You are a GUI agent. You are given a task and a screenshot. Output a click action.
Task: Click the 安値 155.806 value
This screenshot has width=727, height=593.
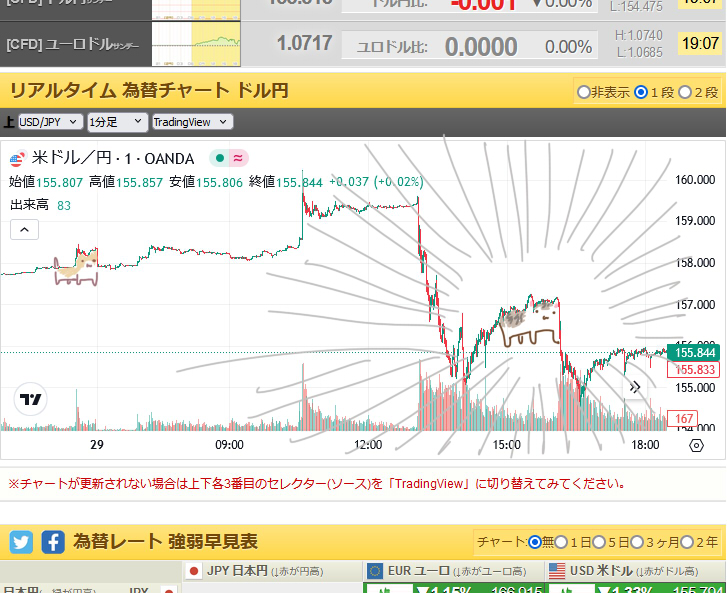(x=206, y=182)
